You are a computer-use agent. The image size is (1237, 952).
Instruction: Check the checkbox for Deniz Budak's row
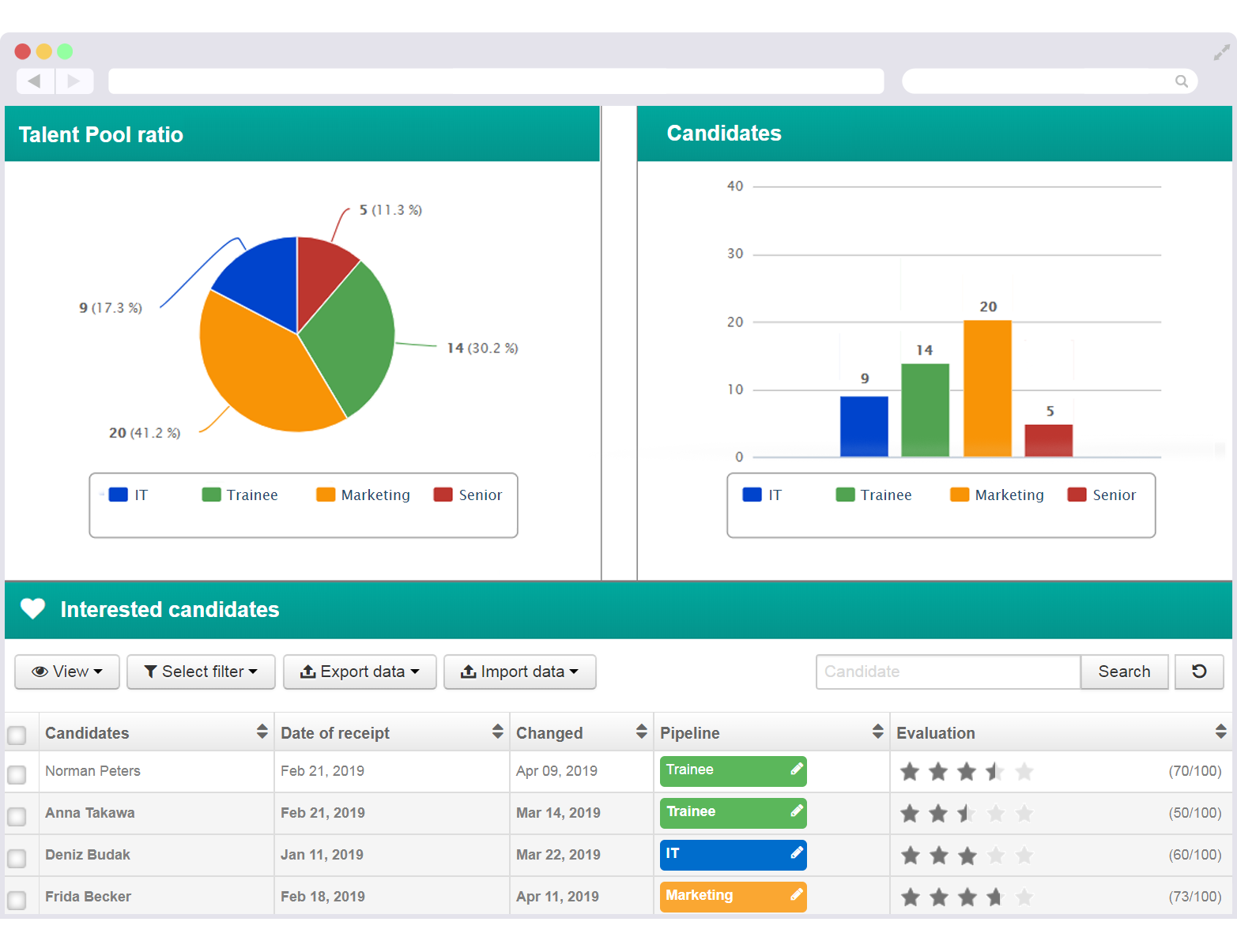tap(17, 855)
